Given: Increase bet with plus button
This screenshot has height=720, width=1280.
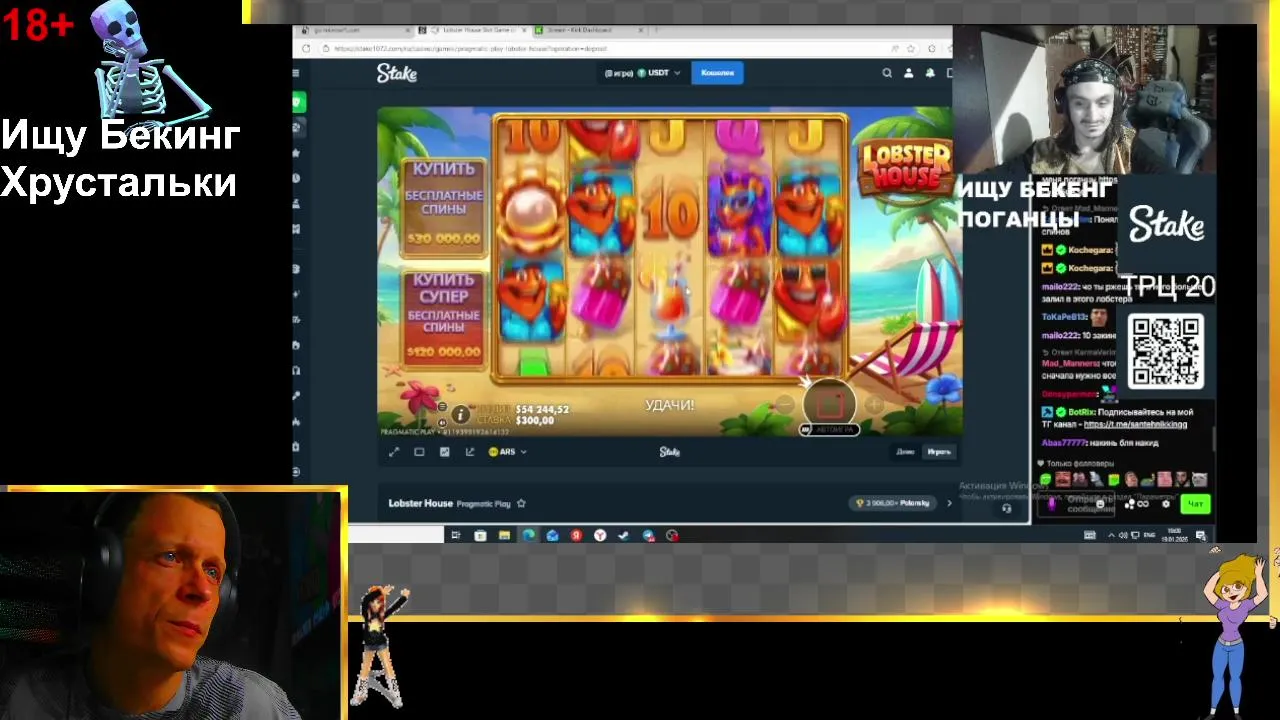Looking at the screenshot, I should [x=874, y=404].
